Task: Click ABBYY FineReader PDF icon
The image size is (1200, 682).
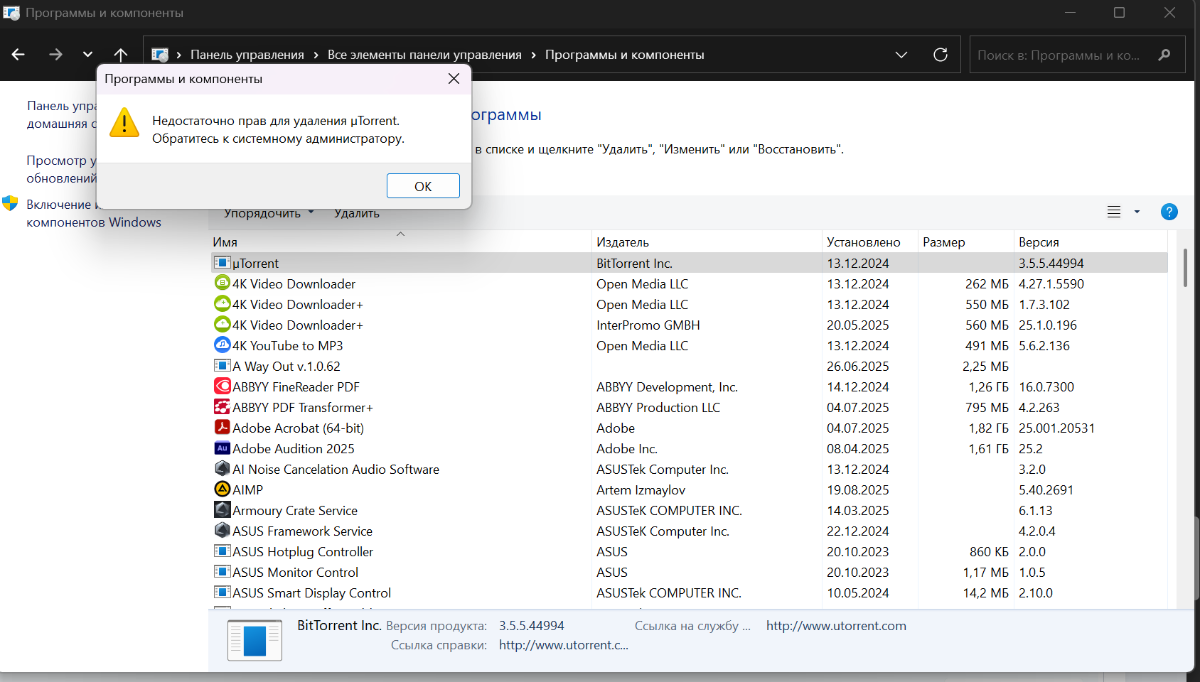Action: pos(222,387)
